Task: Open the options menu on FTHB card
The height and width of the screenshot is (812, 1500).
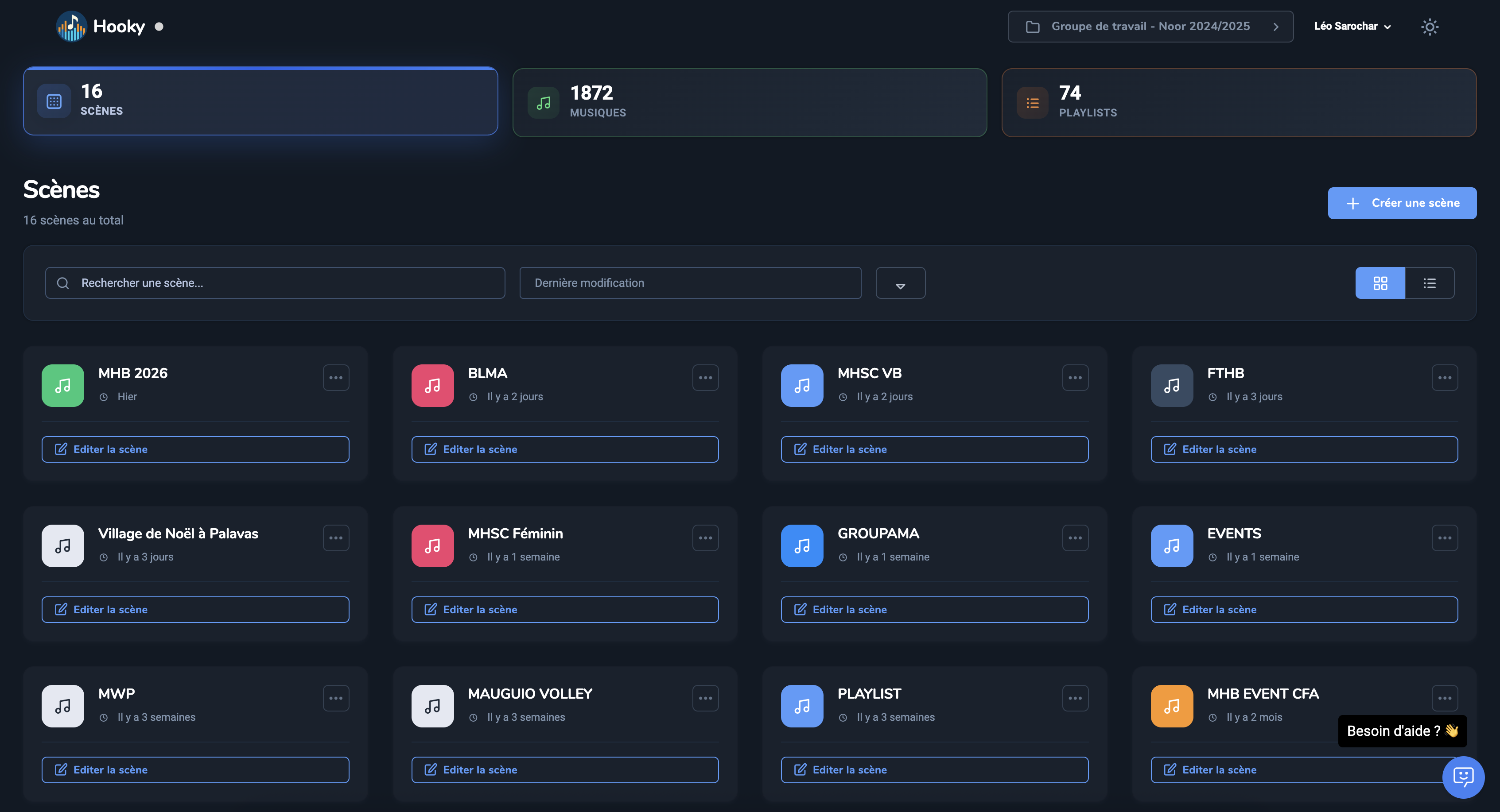Action: coord(1445,377)
